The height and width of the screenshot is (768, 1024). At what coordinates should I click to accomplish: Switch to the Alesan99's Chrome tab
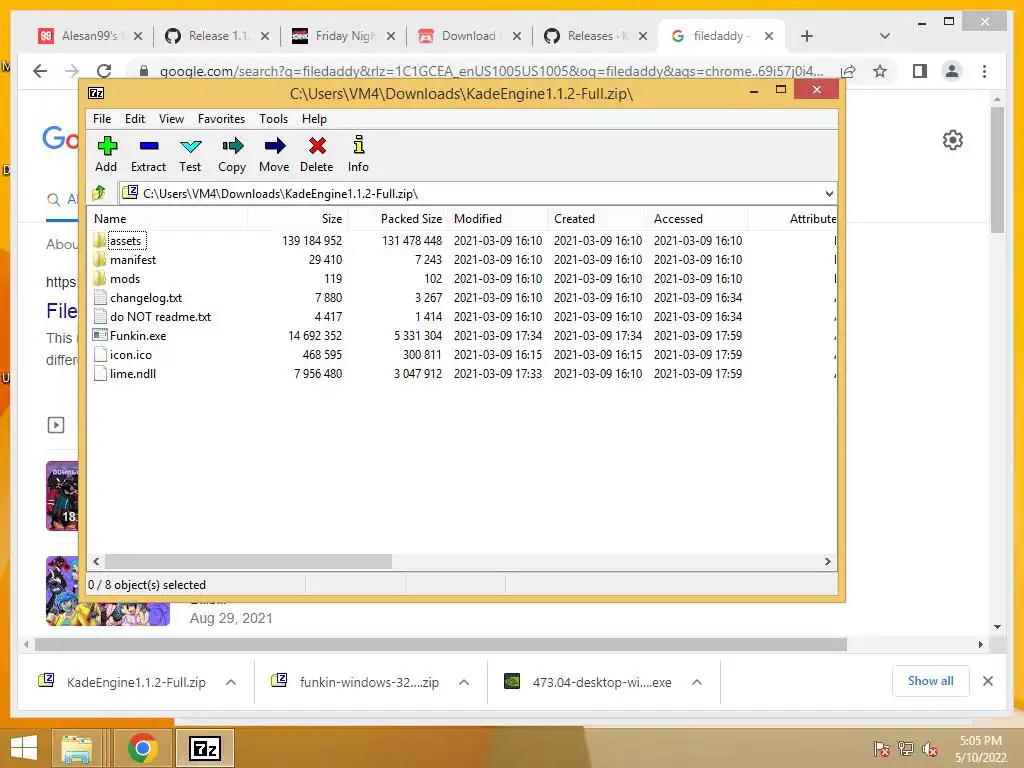(89, 36)
